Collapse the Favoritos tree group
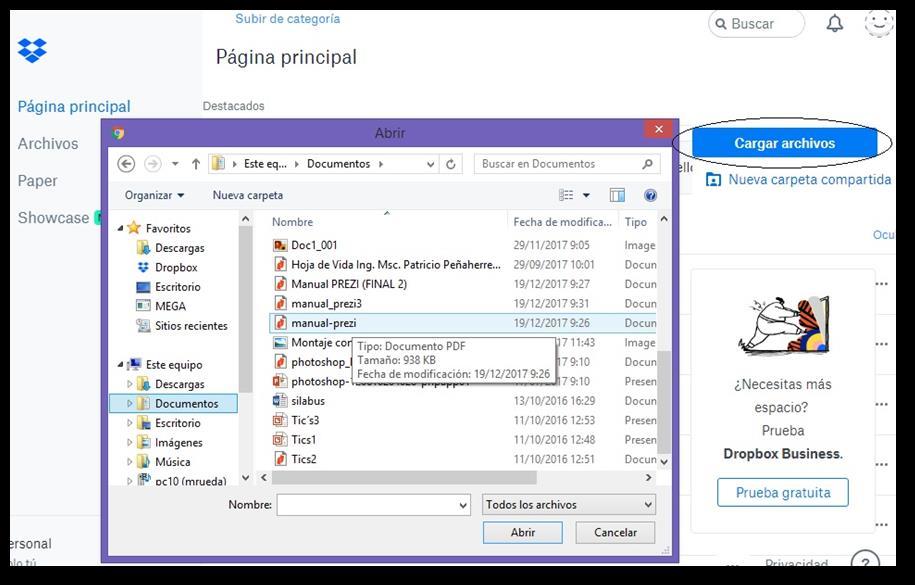The image size is (915, 585). [x=120, y=228]
